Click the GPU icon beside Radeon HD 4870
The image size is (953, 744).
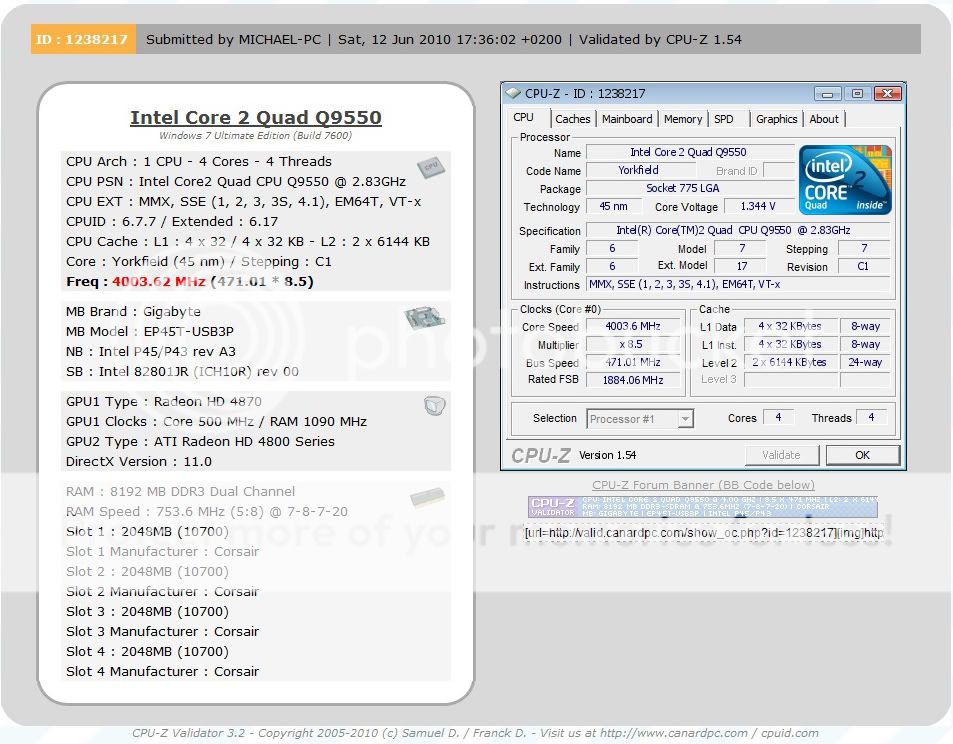coord(433,406)
